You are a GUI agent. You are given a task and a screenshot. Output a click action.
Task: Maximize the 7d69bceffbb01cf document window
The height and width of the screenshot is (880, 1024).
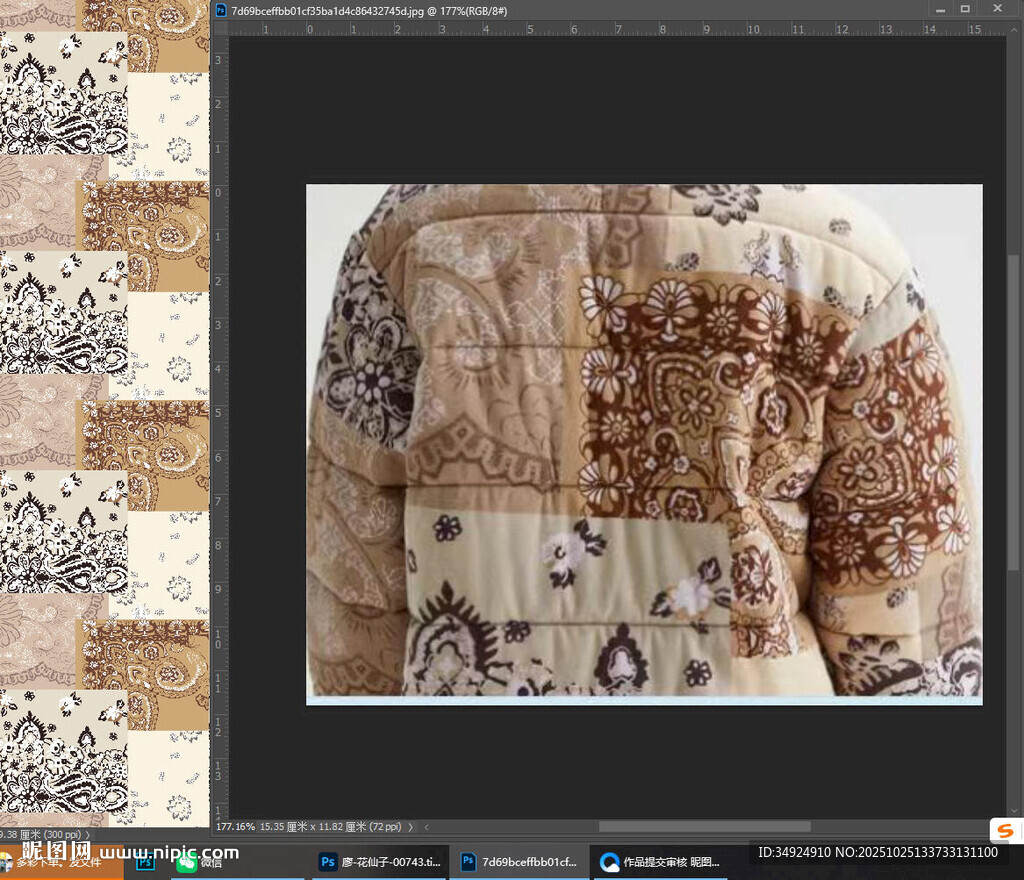(x=965, y=9)
